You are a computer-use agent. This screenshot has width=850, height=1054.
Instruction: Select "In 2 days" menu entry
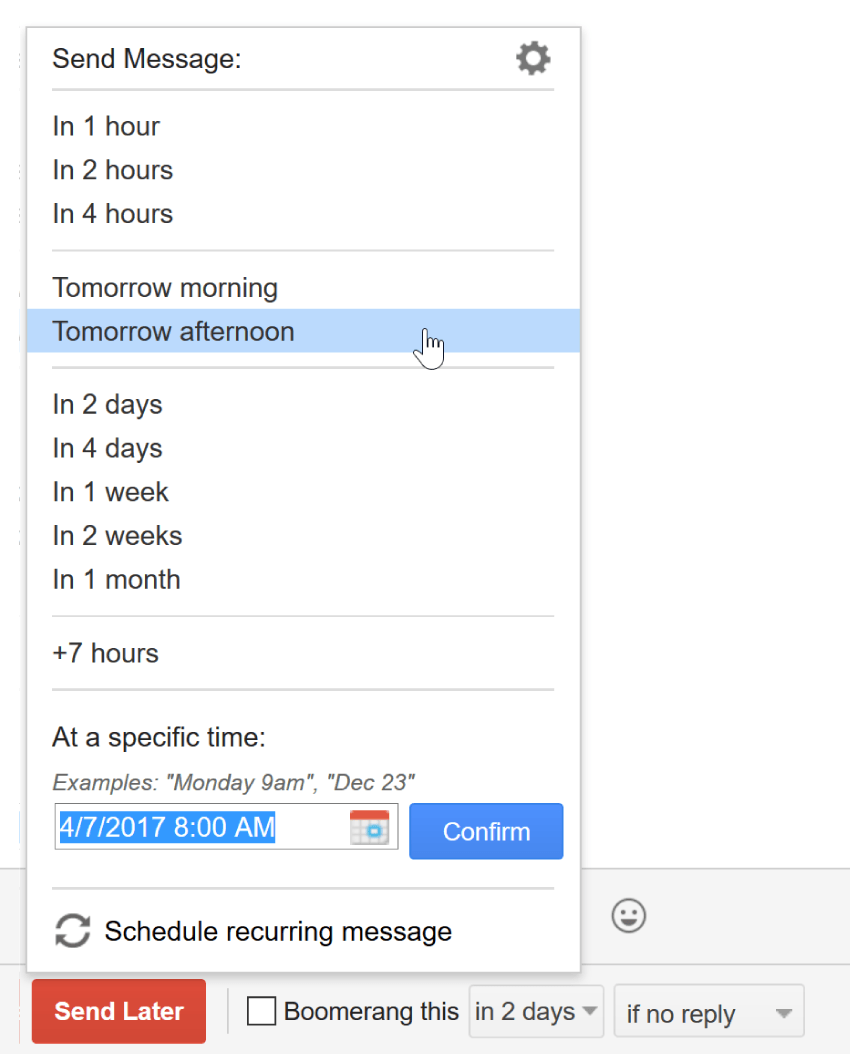click(107, 405)
